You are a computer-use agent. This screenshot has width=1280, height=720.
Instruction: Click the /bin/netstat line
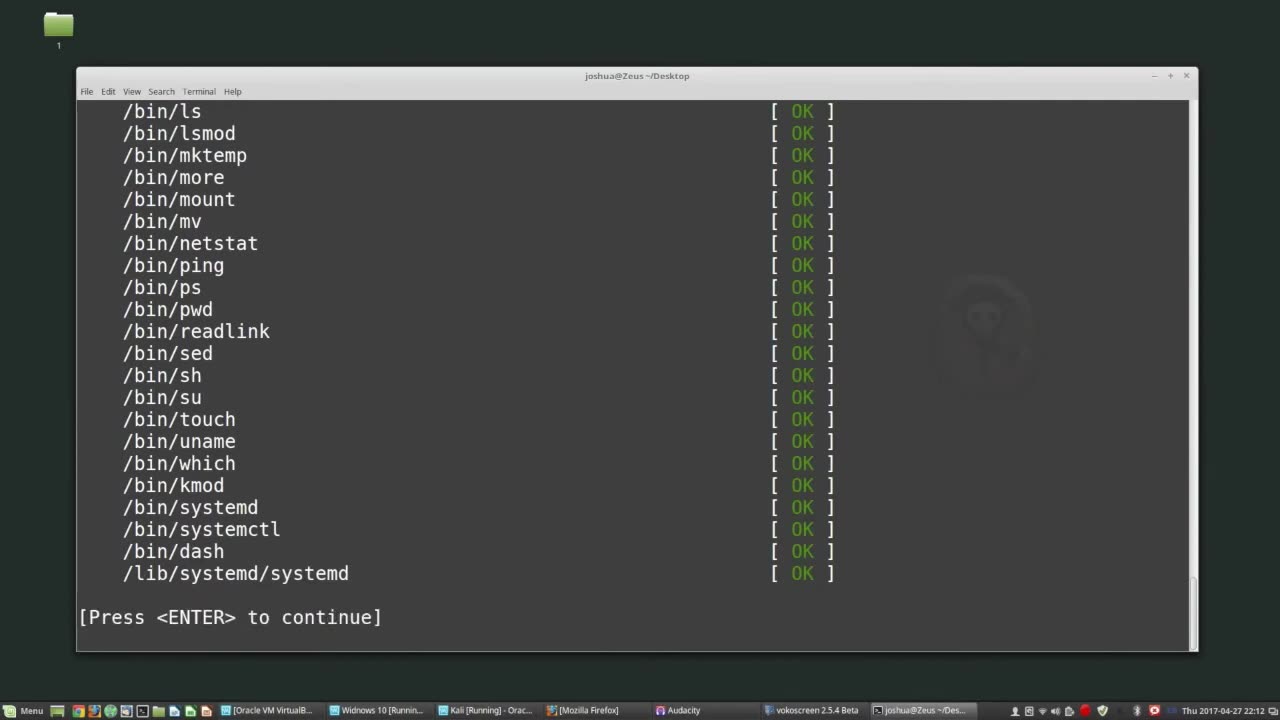point(190,243)
